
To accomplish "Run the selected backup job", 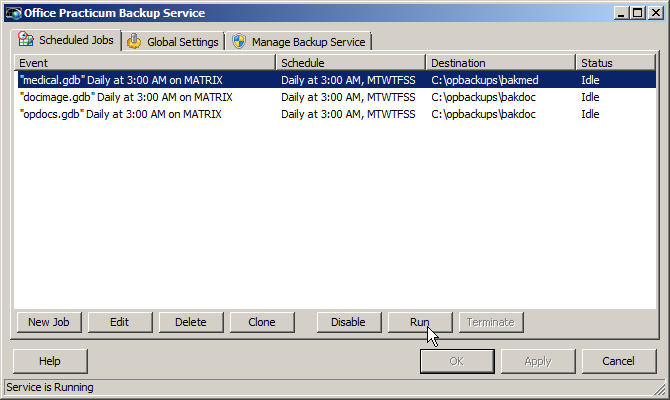I will 420,322.
